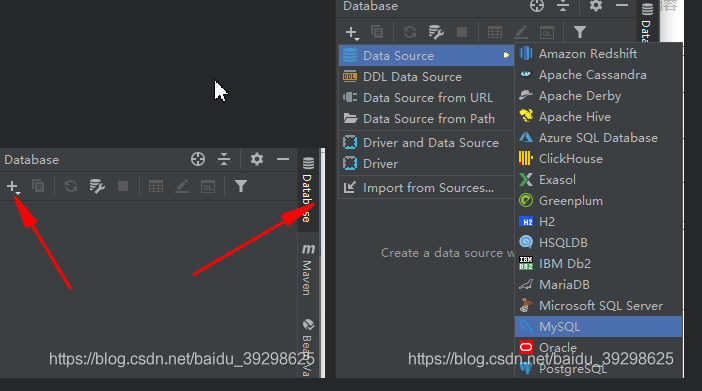Choose Data Source from Path
Viewport: 702px width, 391px height.
coord(426,119)
